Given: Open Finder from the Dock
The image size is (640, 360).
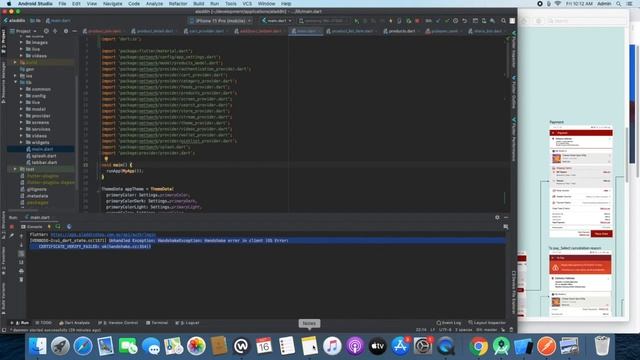Looking at the screenshot, I should click(38, 346).
